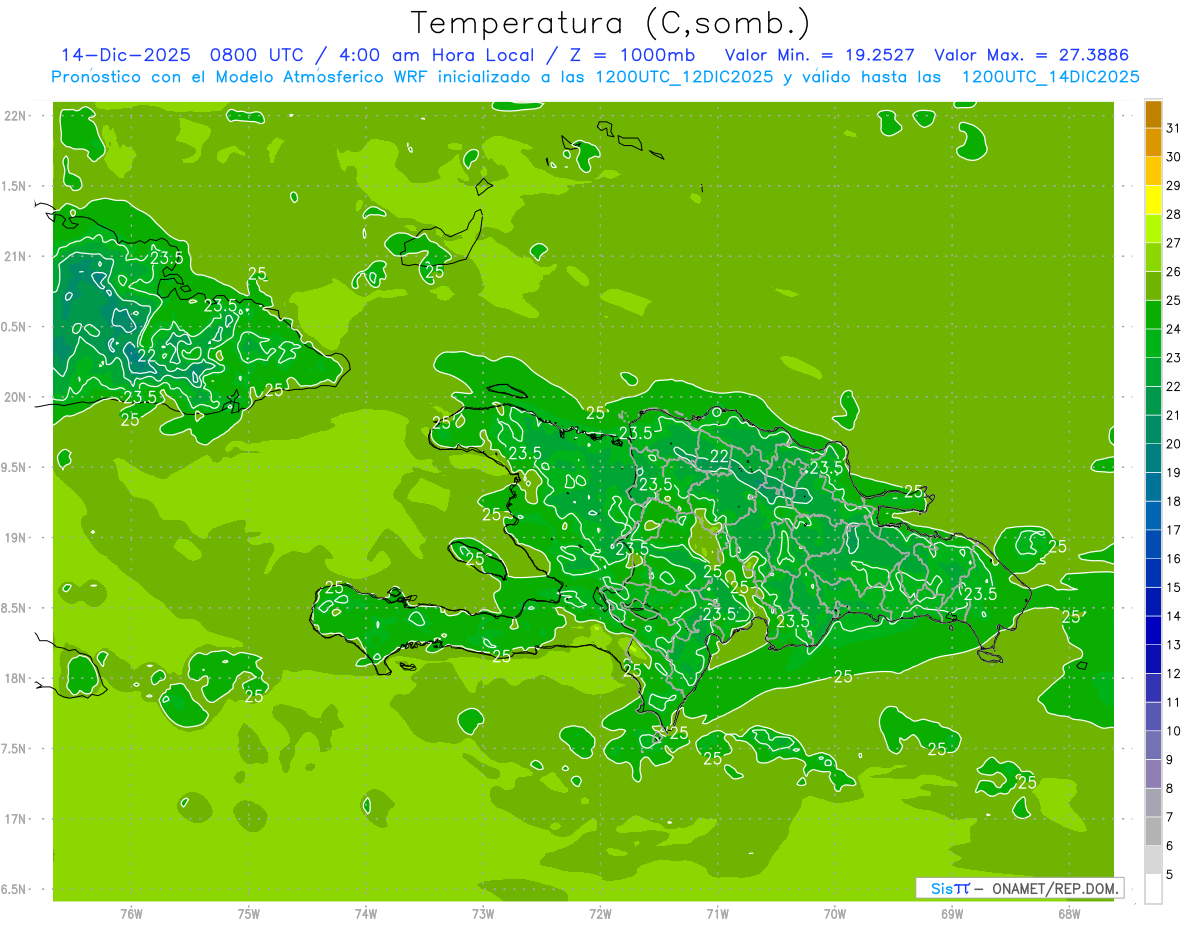Click the white bottom swatch of color scale
The width and height of the screenshot is (1200, 927).
[x=1153, y=889]
